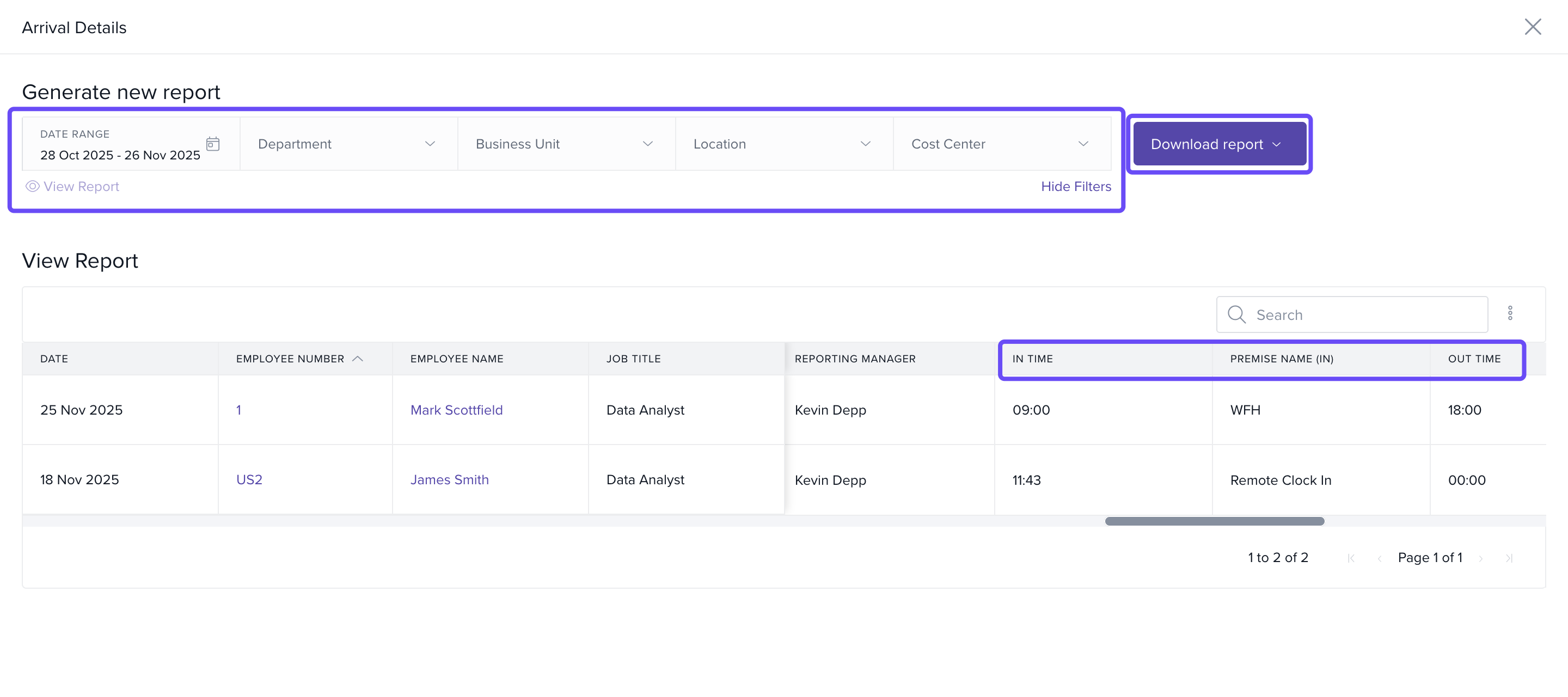Image resolution: width=1568 pixels, height=697 pixels.
Task: Expand the Location filter dropdown
Action: [783, 144]
